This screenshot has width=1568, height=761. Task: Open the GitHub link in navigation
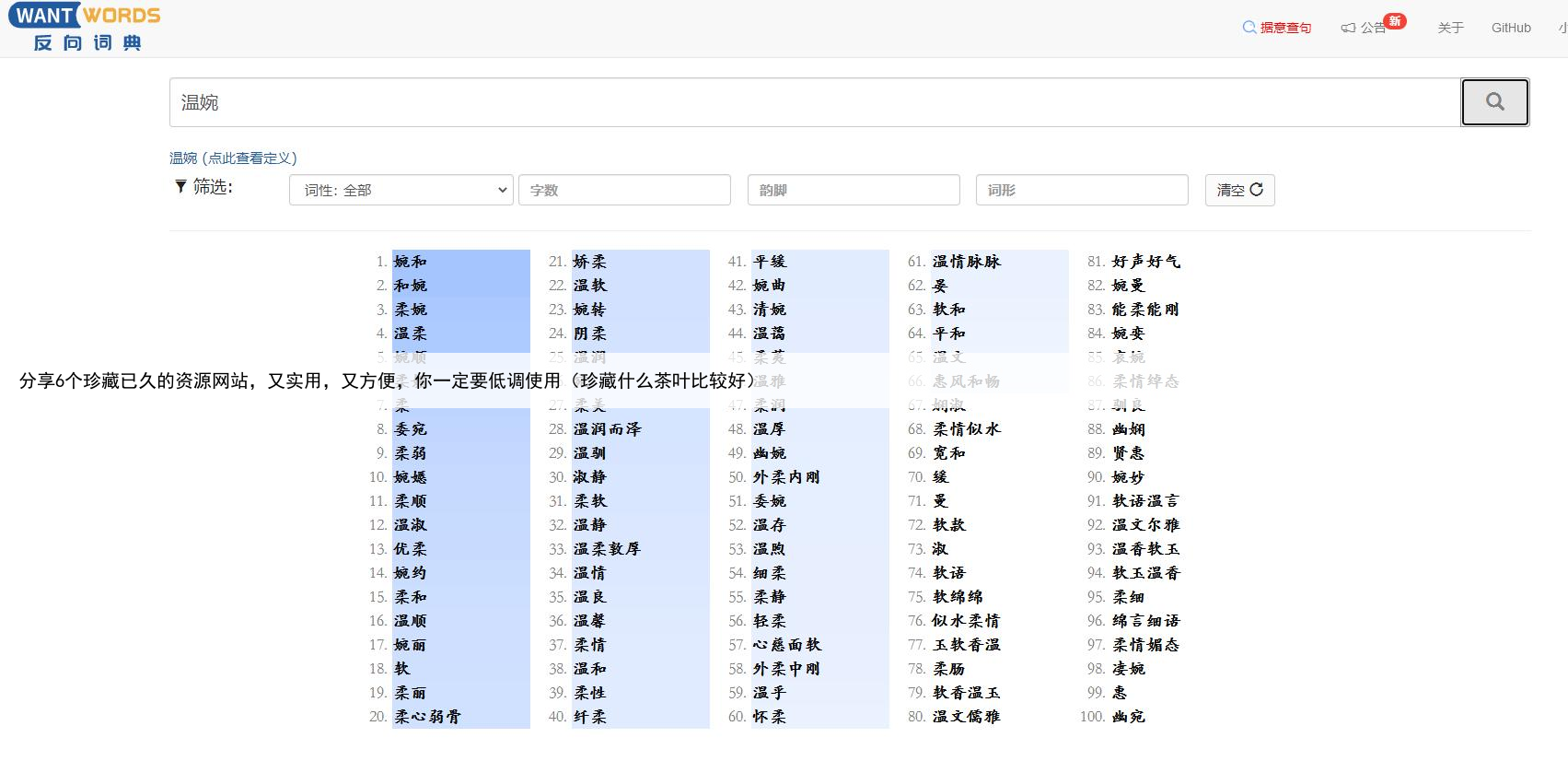click(x=1511, y=28)
